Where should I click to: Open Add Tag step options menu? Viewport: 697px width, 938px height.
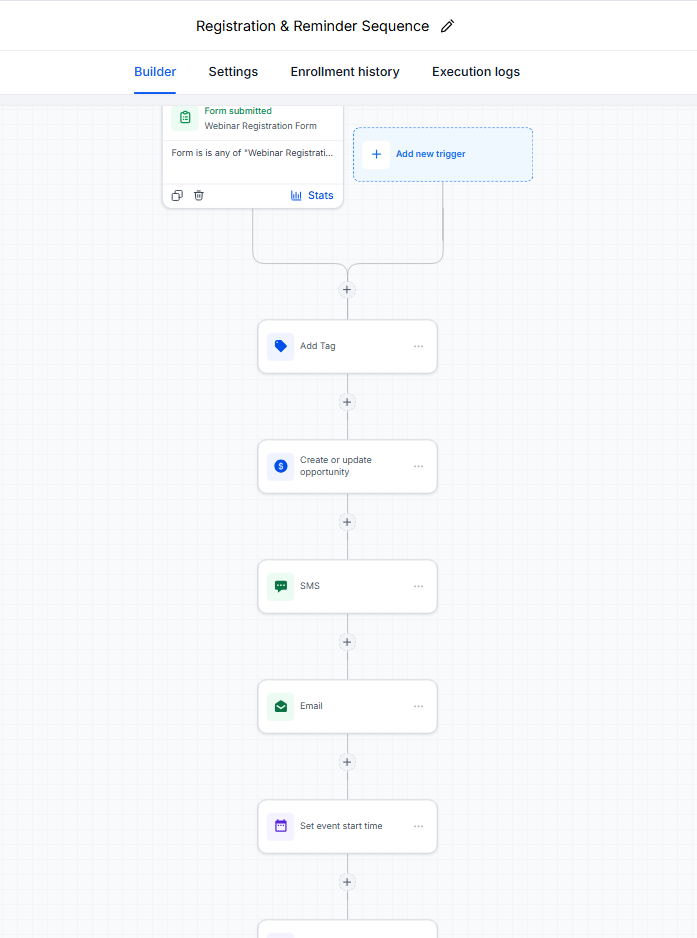pos(418,346)
